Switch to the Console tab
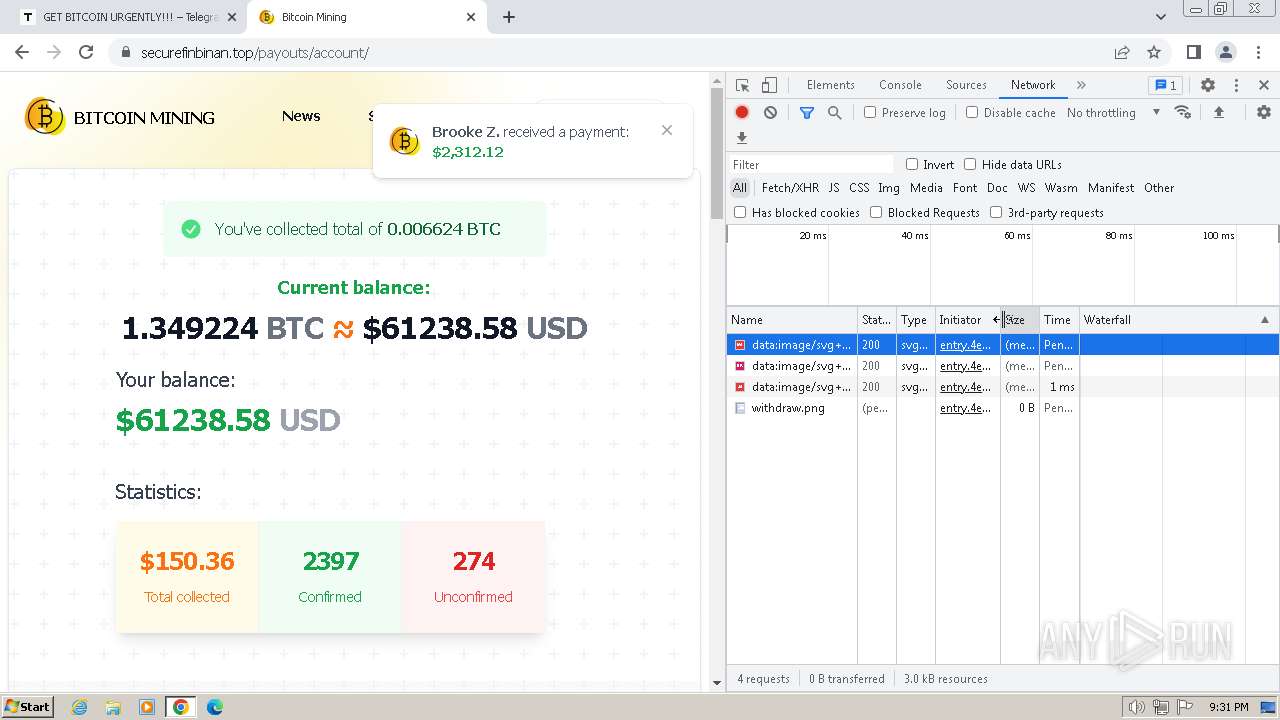Image resolution: width=1280 pixels, height=720 pixels. pyautogui.click(x=900, y=85)
